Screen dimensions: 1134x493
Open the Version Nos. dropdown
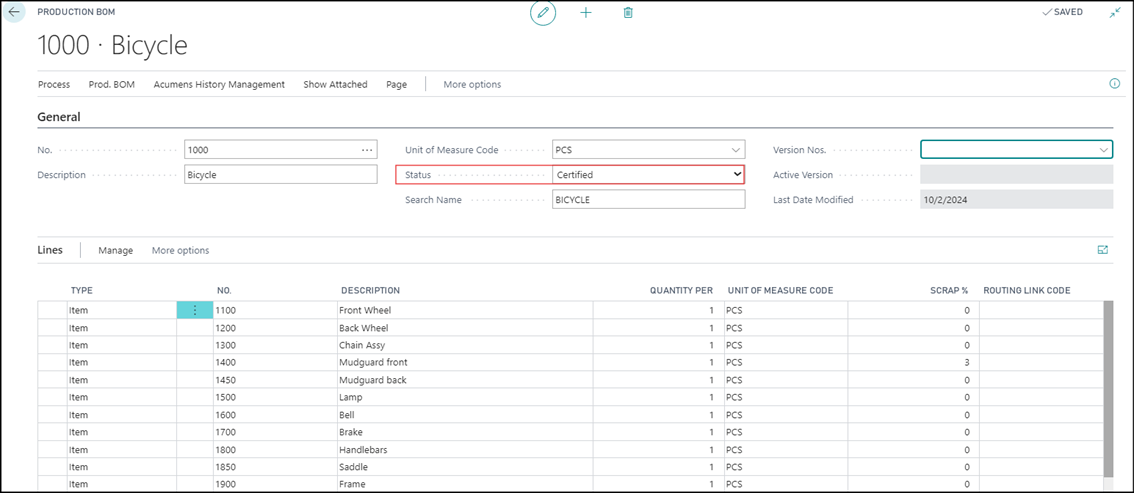1104,150
